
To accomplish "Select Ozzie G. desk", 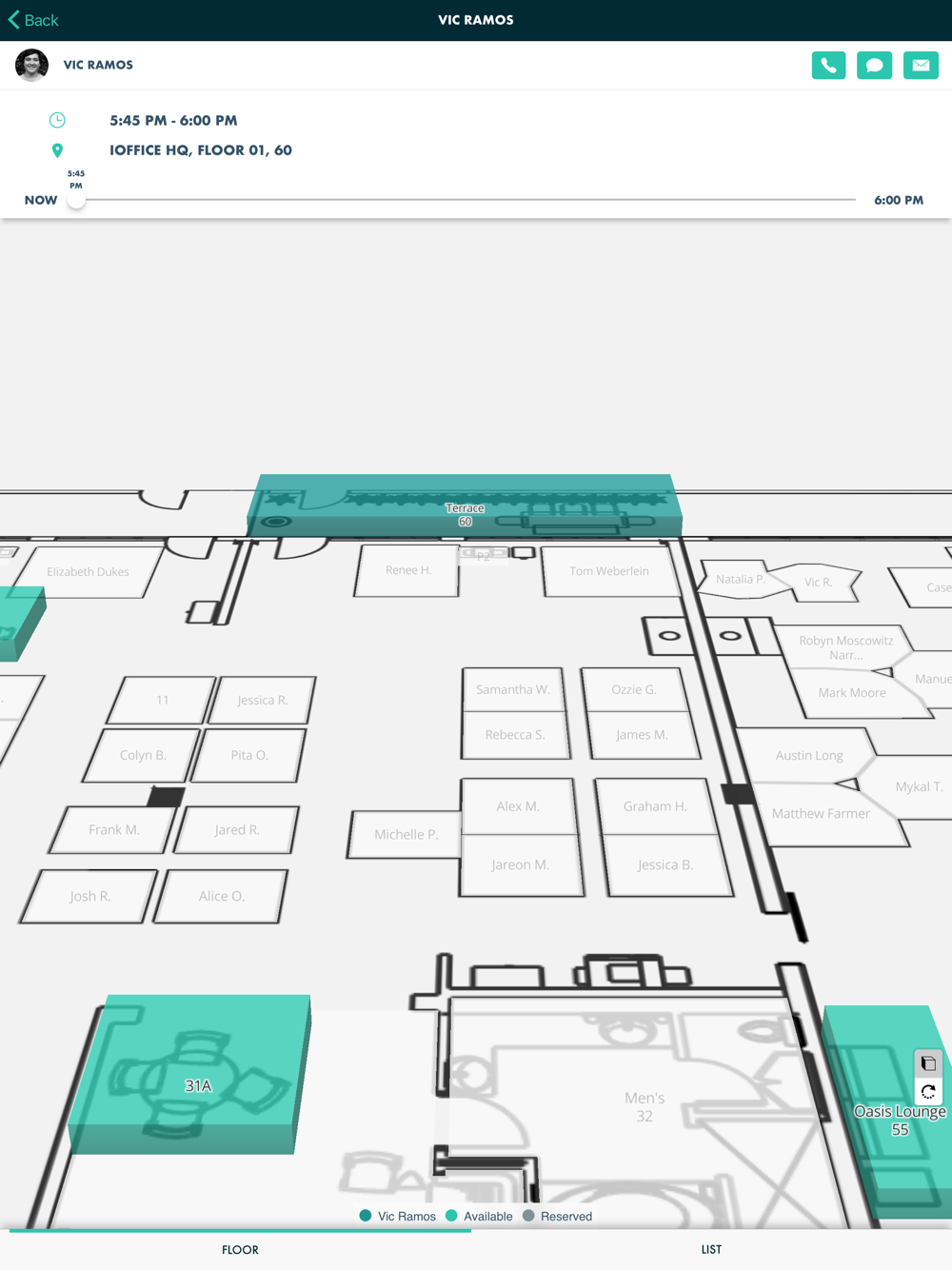I will pyautogui.click(x=634, y=689).
